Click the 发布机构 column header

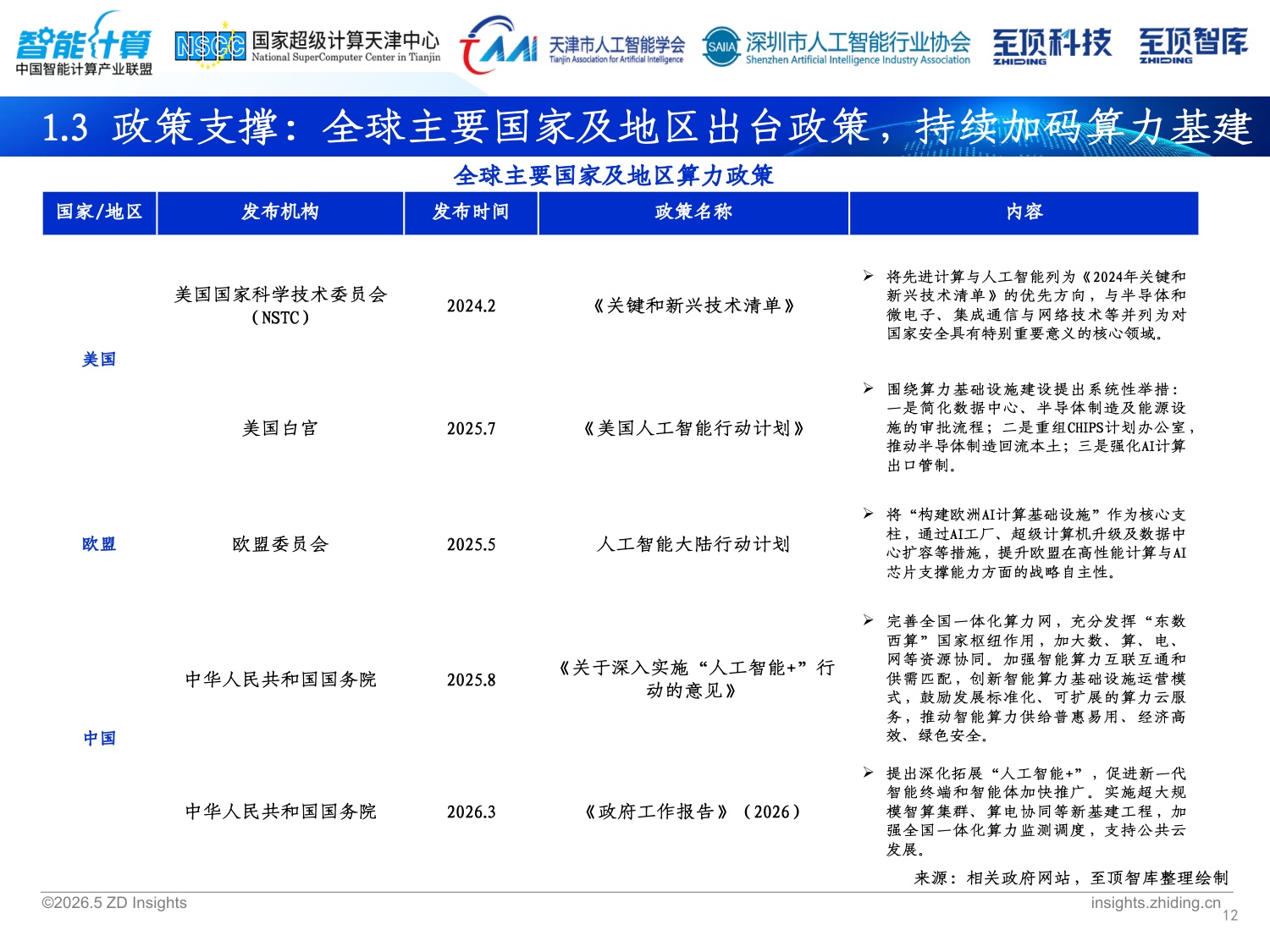280,212
